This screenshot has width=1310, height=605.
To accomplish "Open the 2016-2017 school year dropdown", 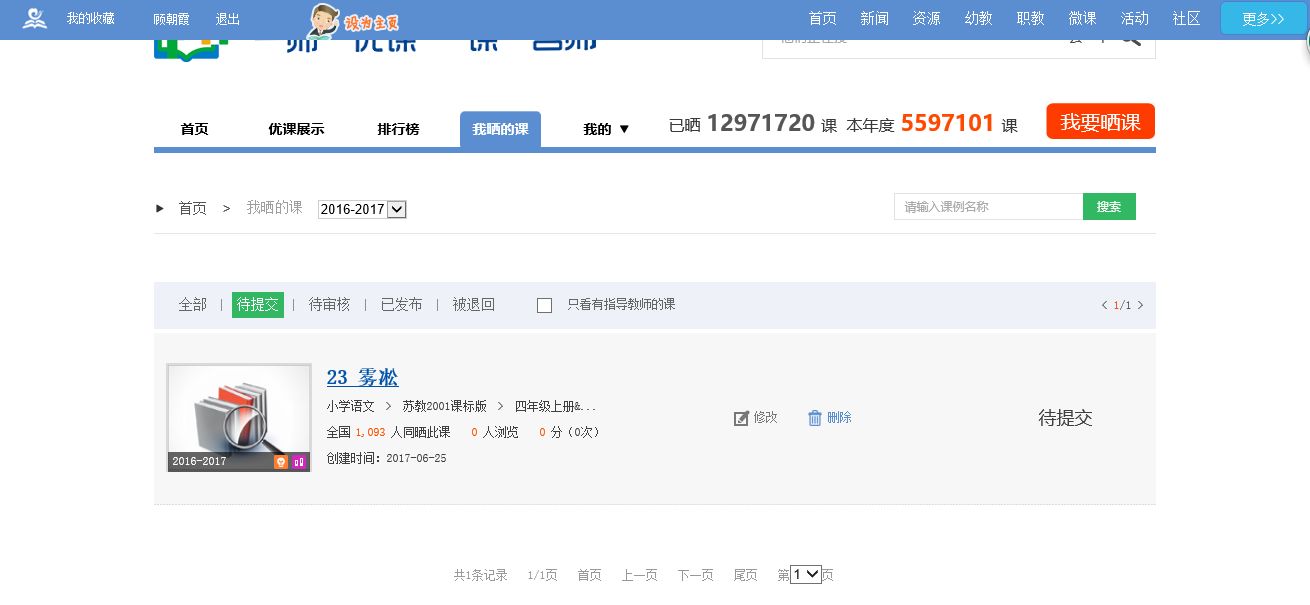I will coord(362,209).
